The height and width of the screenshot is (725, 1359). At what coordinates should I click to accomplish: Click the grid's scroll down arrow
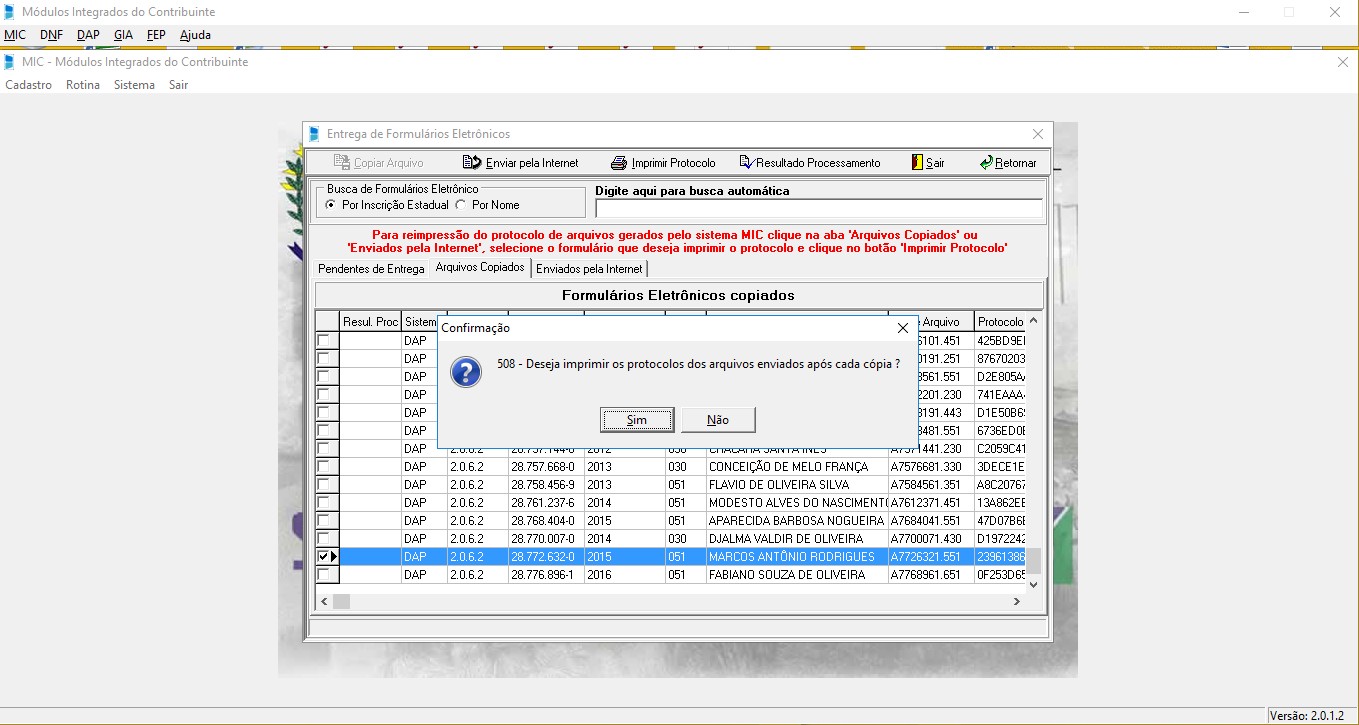pyautogui.click(x=1034, y=584)
